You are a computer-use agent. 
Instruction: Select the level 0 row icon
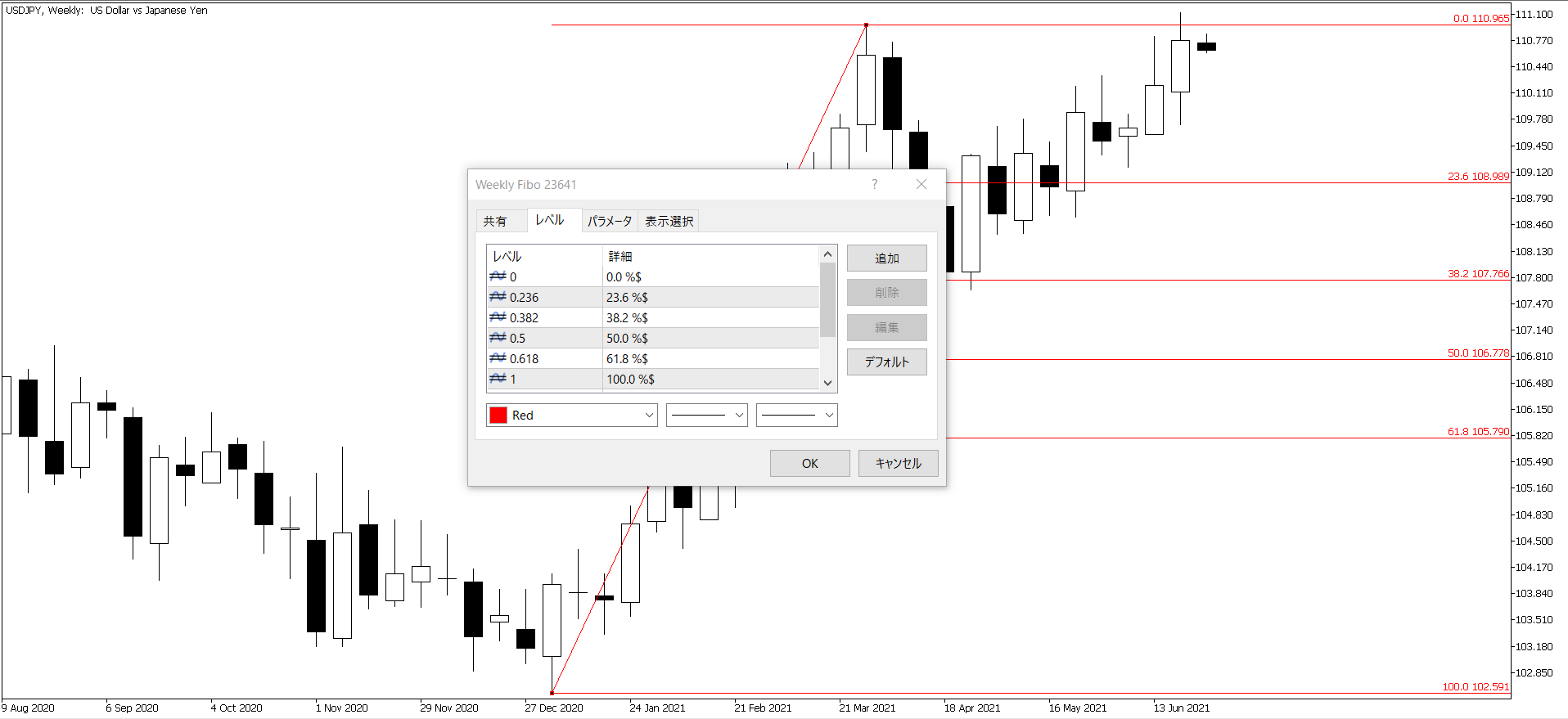498,276
